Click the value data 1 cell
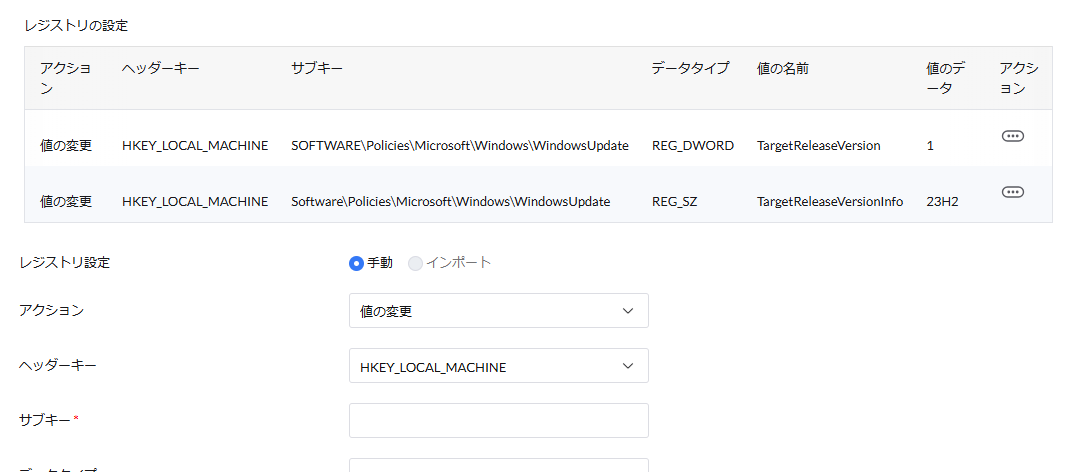1076x472 pixels. coord(930,145)
